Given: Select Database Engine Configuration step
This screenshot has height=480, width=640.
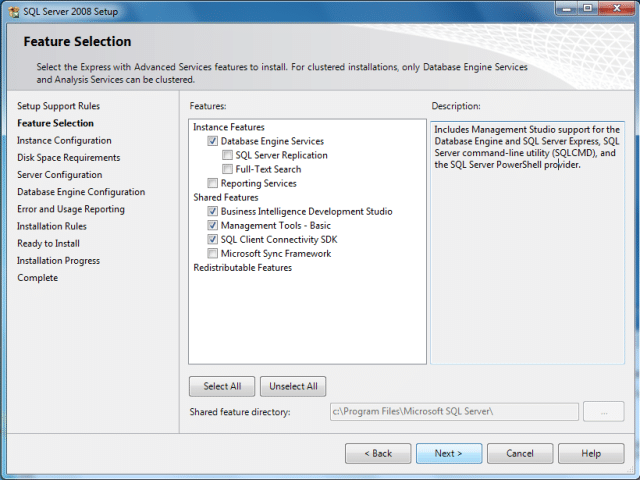Looking at the screenshot, I should (81, 192).
